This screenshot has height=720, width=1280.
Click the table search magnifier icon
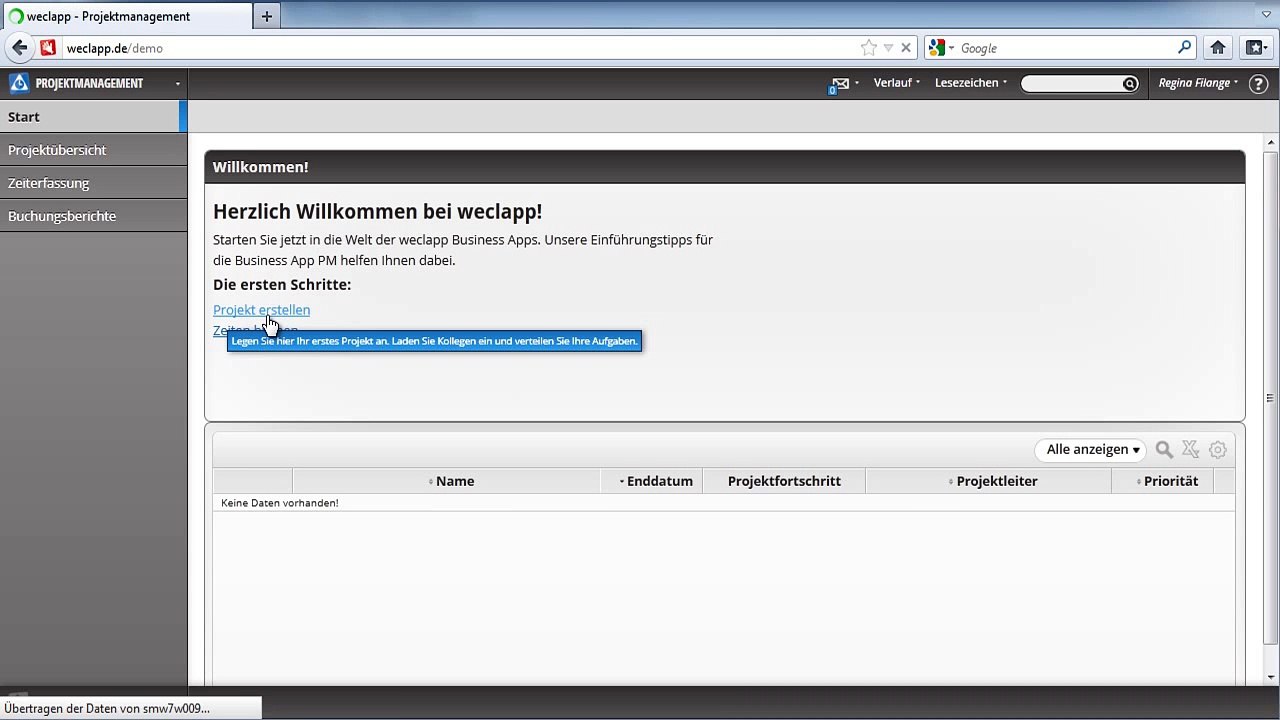[1164, 450]
